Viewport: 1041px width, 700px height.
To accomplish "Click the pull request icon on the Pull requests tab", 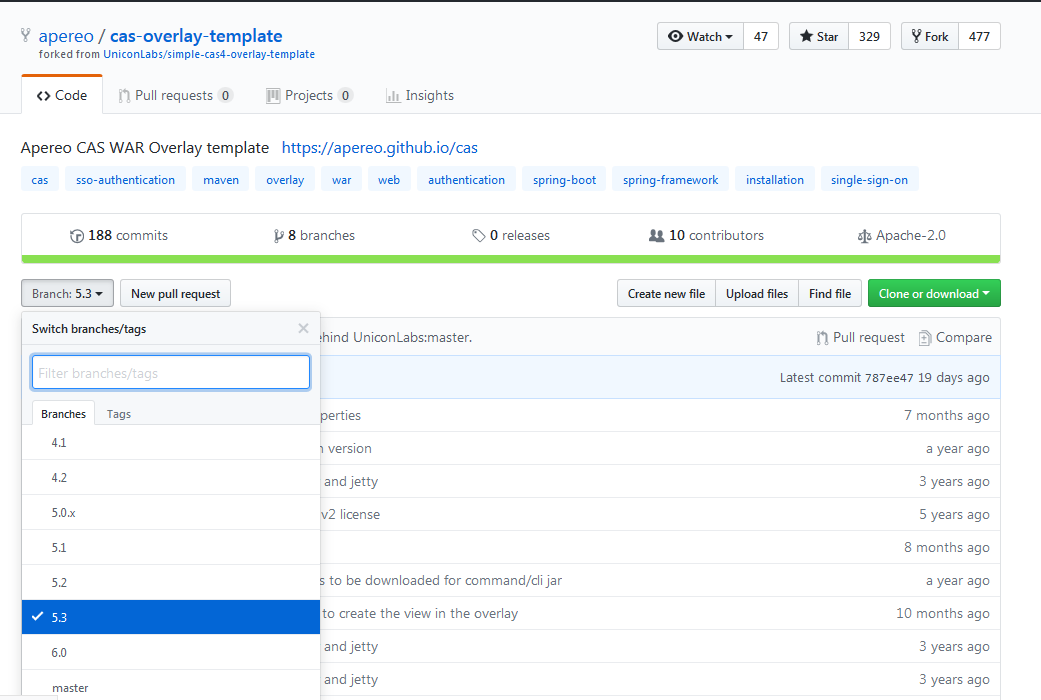I will (x=124, y=96).
